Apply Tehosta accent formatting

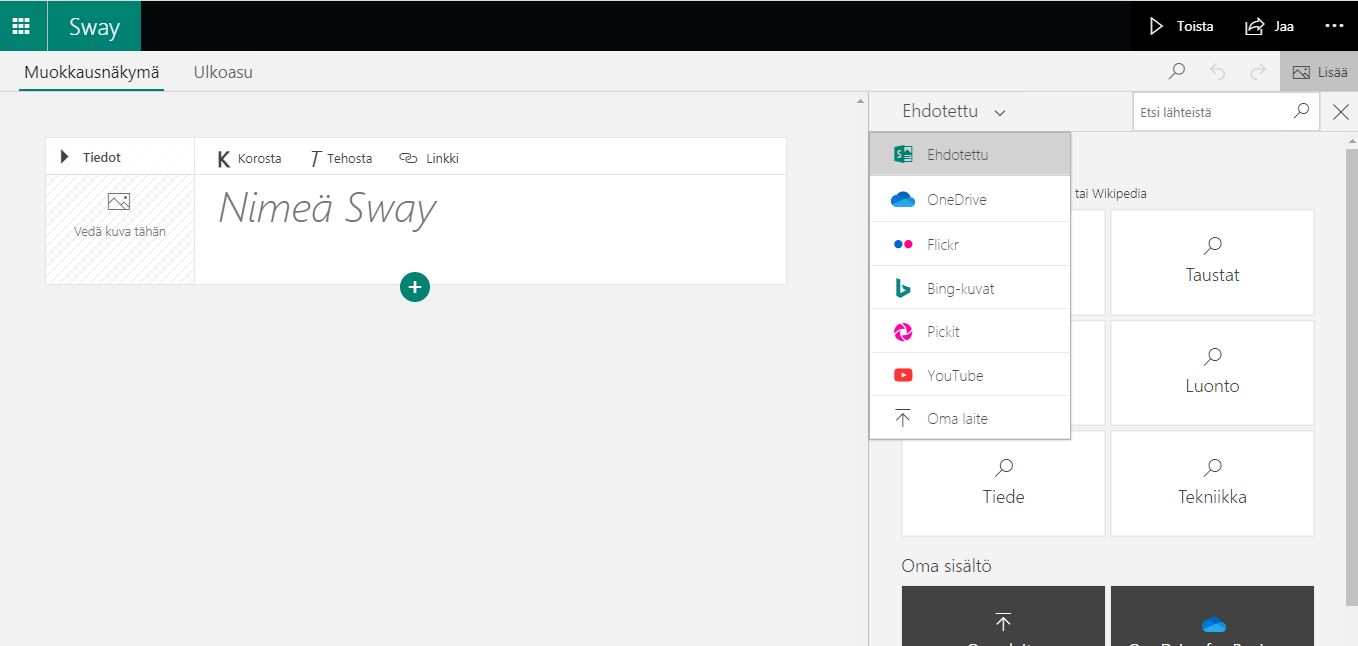coord(341,158)
